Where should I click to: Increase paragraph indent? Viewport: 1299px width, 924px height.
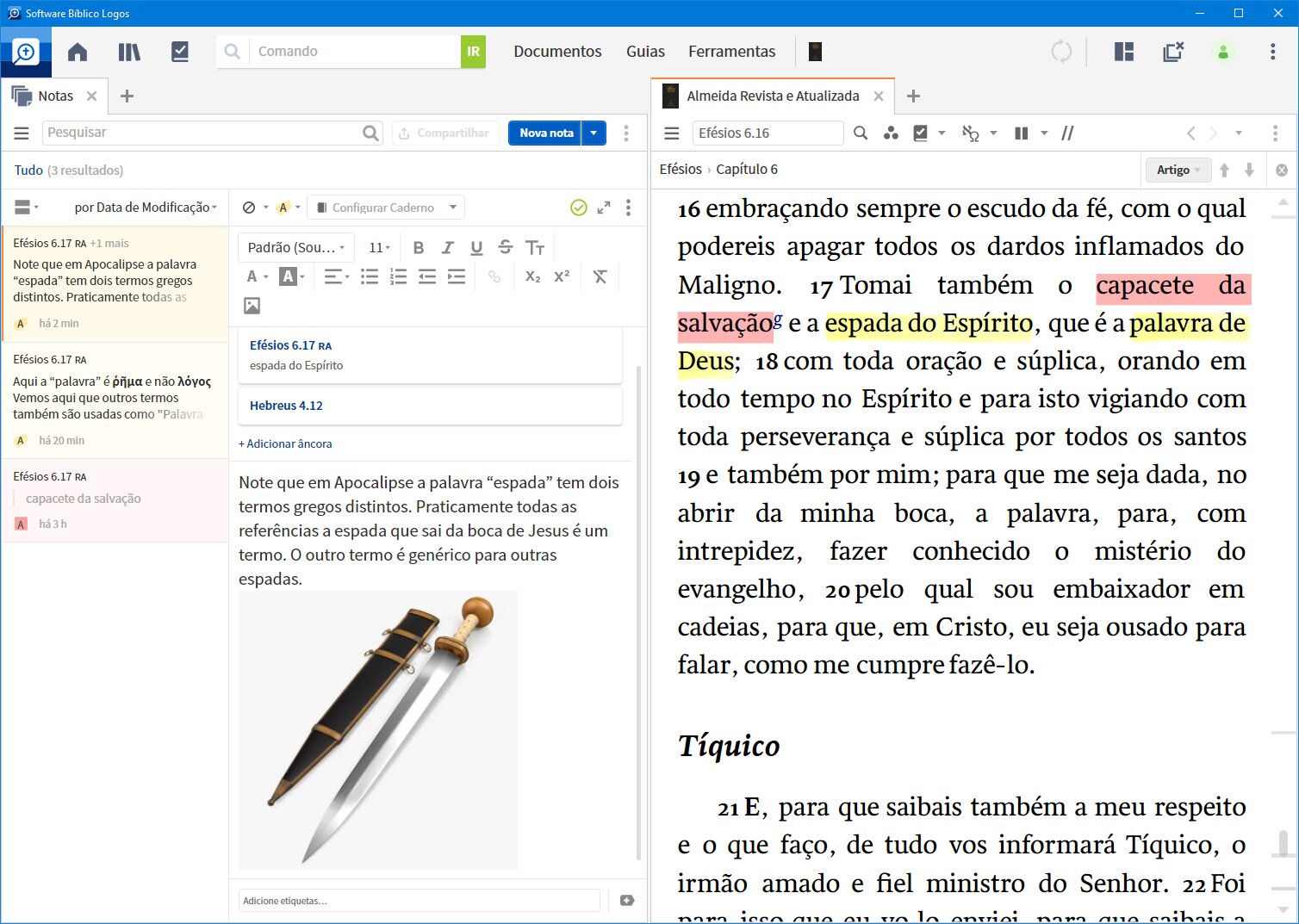coord(457,276)
